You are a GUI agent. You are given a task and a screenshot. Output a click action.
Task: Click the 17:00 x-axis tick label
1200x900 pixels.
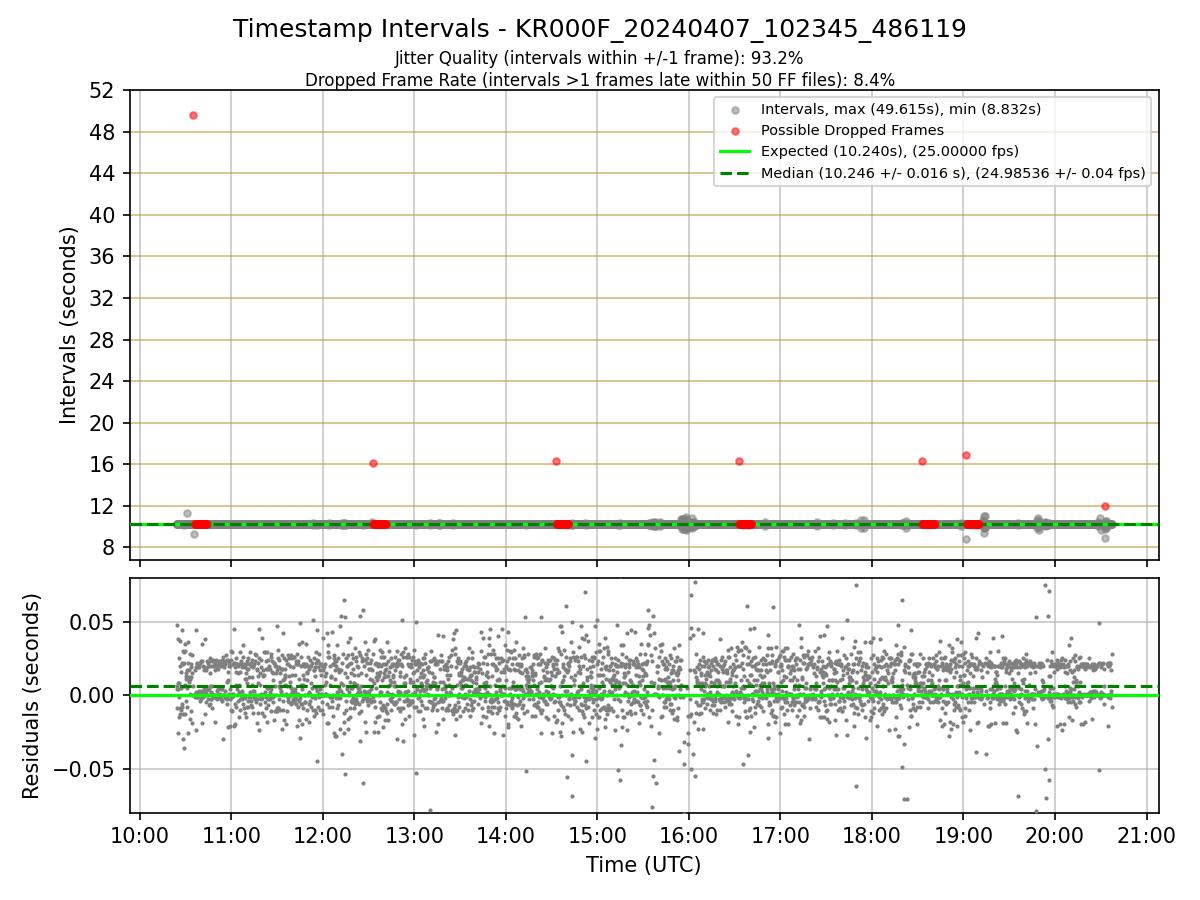click(780, 836)
